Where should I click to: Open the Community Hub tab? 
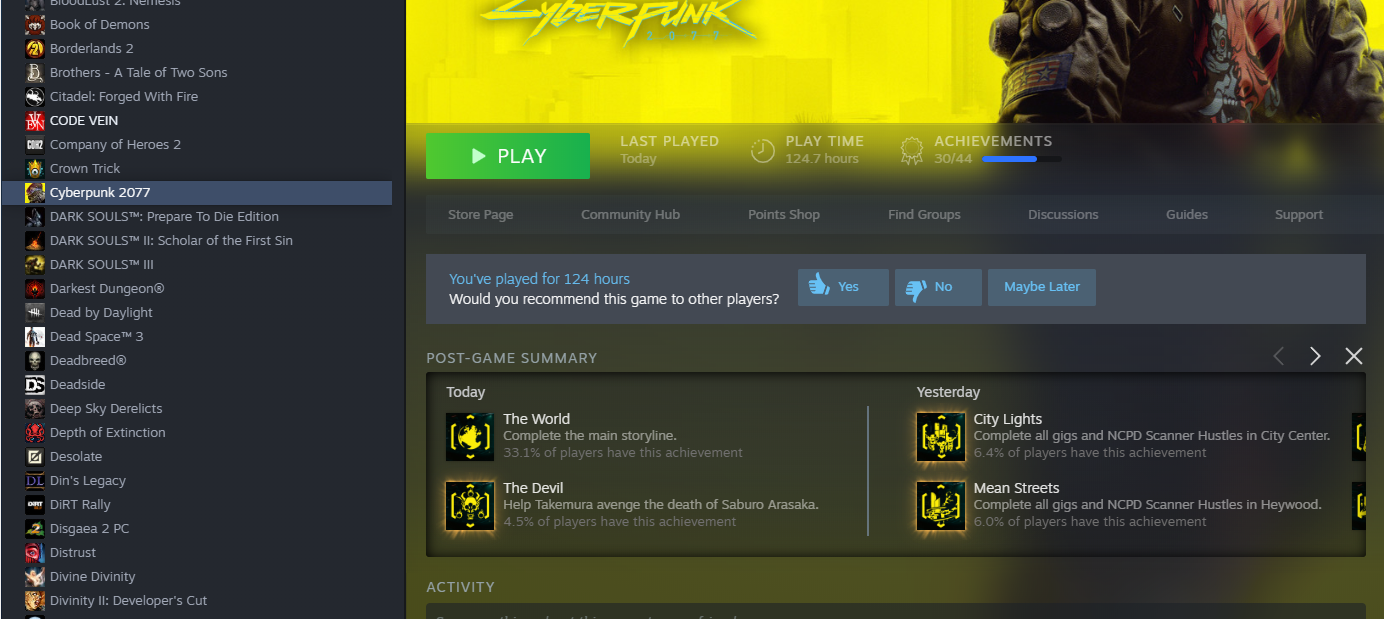631,215
